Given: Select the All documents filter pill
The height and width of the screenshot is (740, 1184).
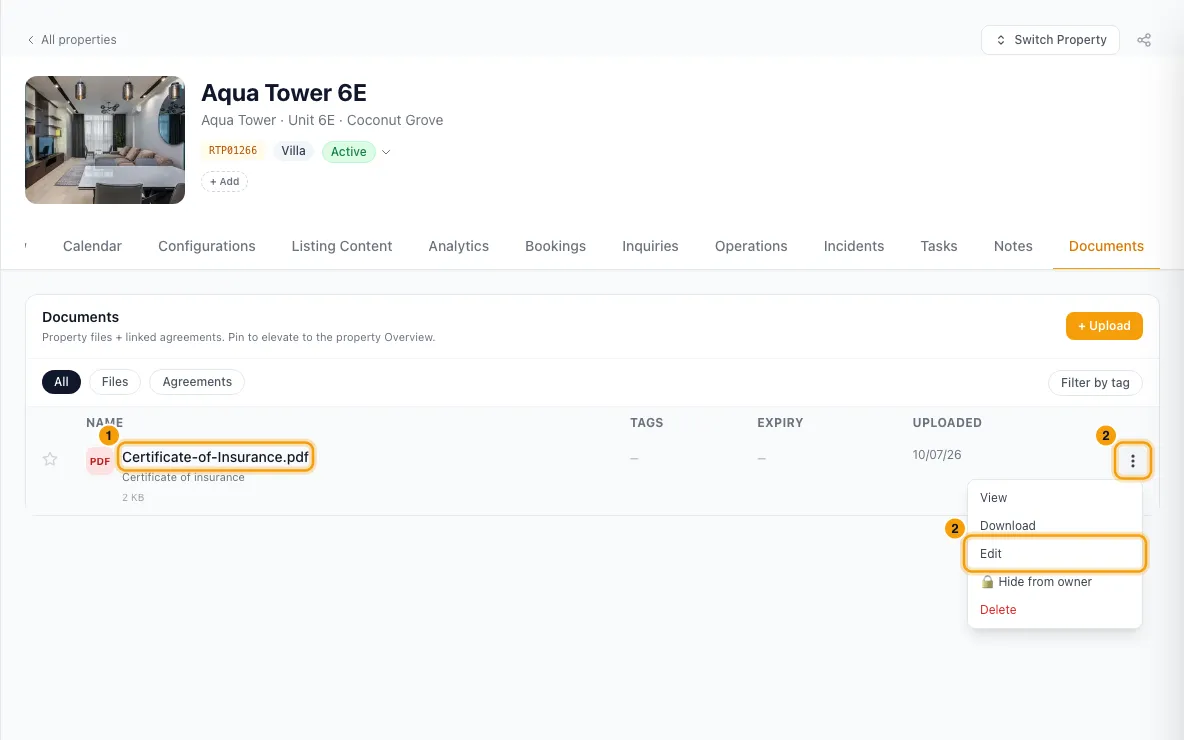Looking at the screenshot, I should click(61, 382).
